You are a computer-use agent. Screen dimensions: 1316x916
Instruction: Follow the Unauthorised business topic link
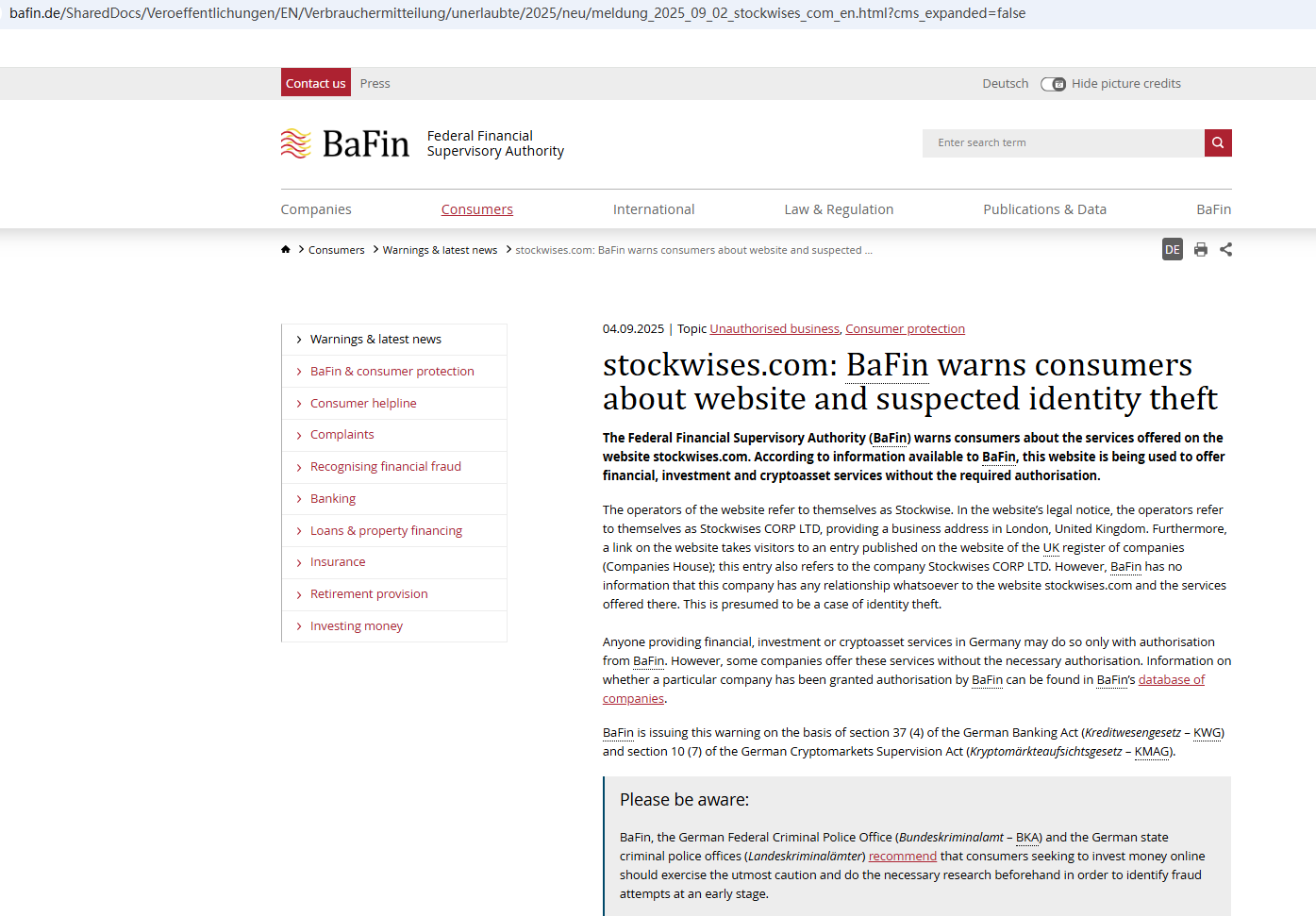point(775,328)
